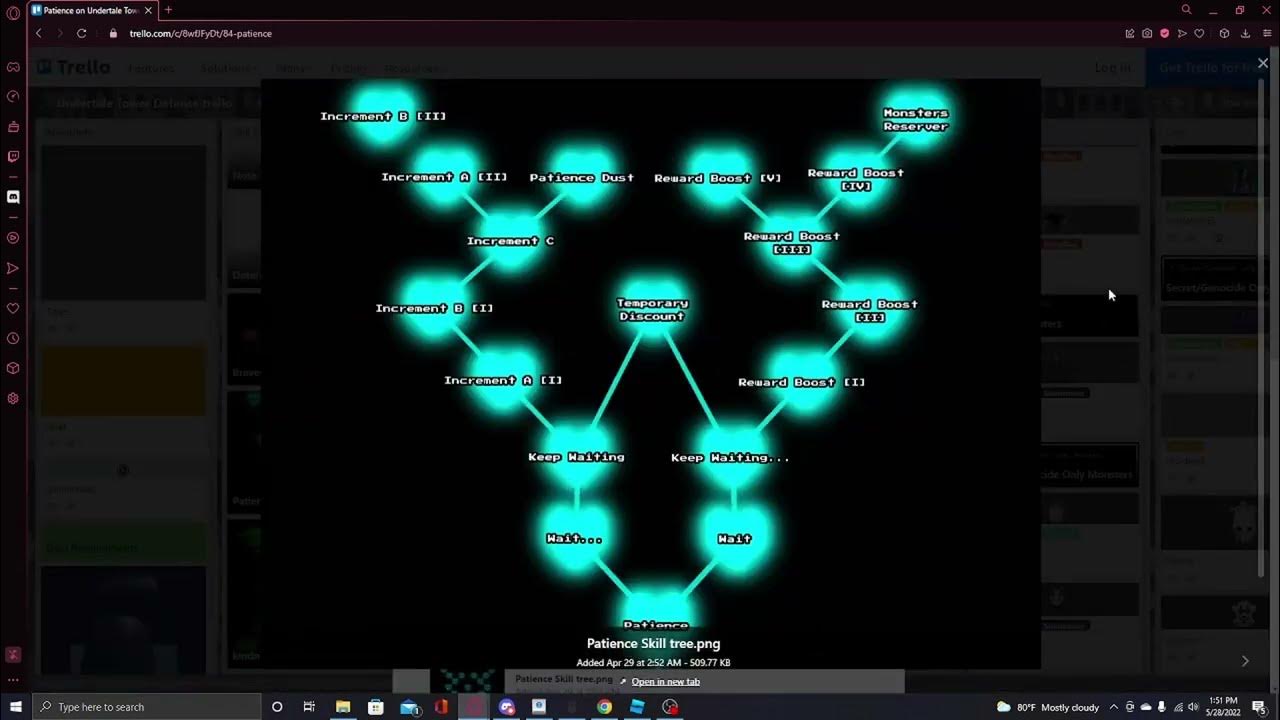Select the Patience Skill tree.png thumbnail
This screenshot has height=720, width=1280.
(x=468, y=681)
